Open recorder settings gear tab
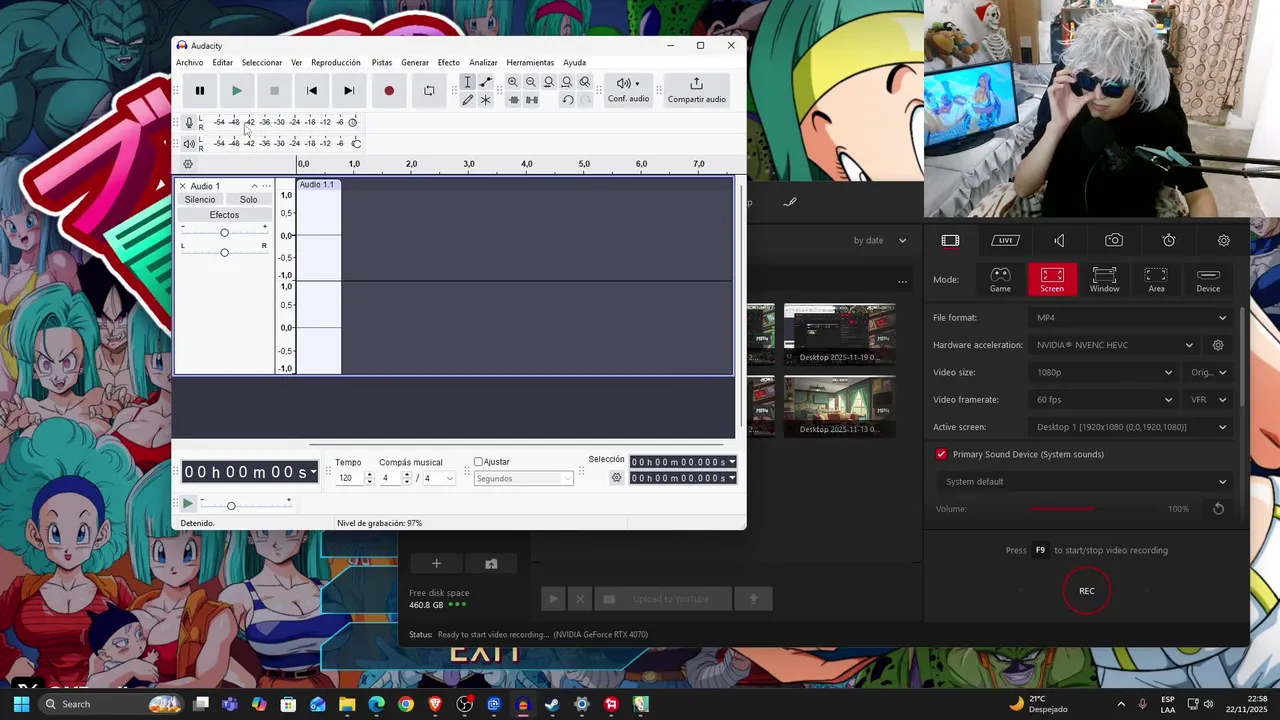The width and height of the screenshot is (1280, 720). [x=1223, y=240]
